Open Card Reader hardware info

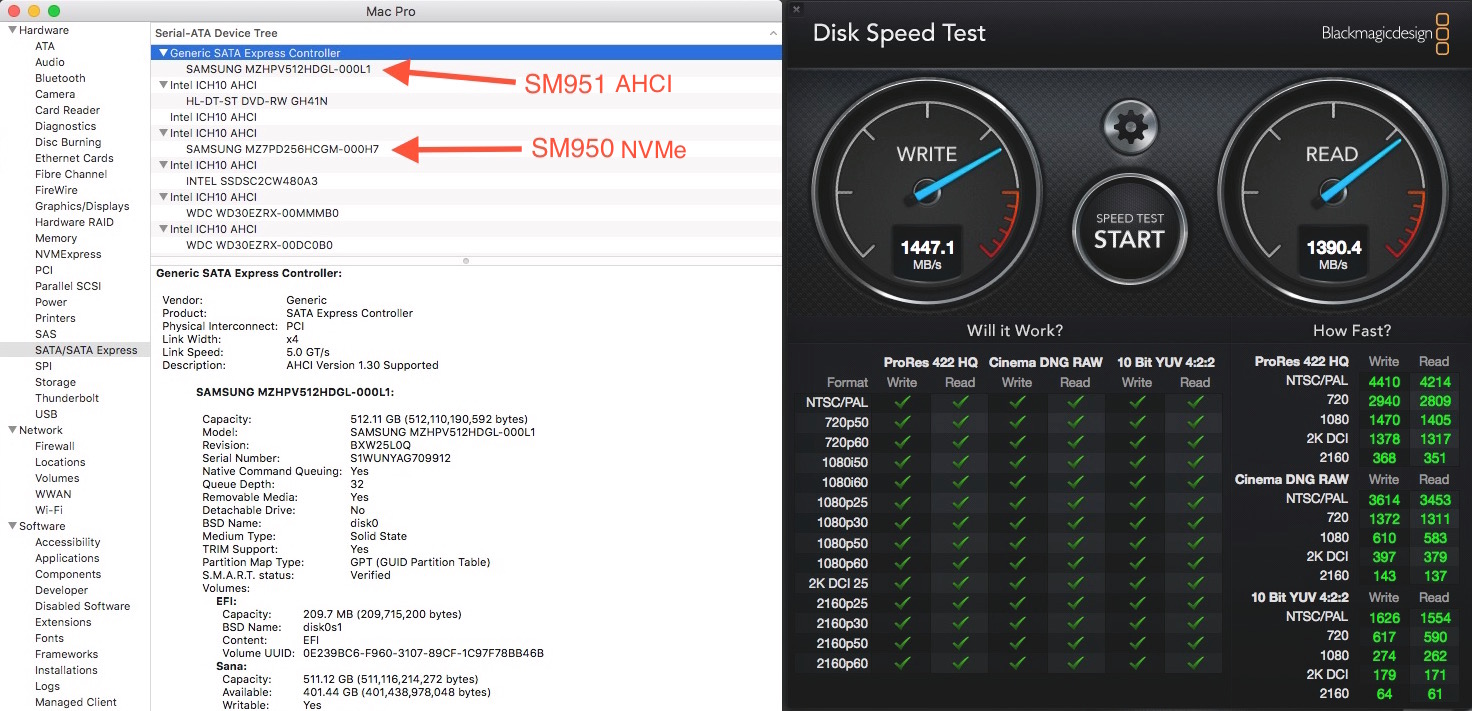click(x=67, y=110)
